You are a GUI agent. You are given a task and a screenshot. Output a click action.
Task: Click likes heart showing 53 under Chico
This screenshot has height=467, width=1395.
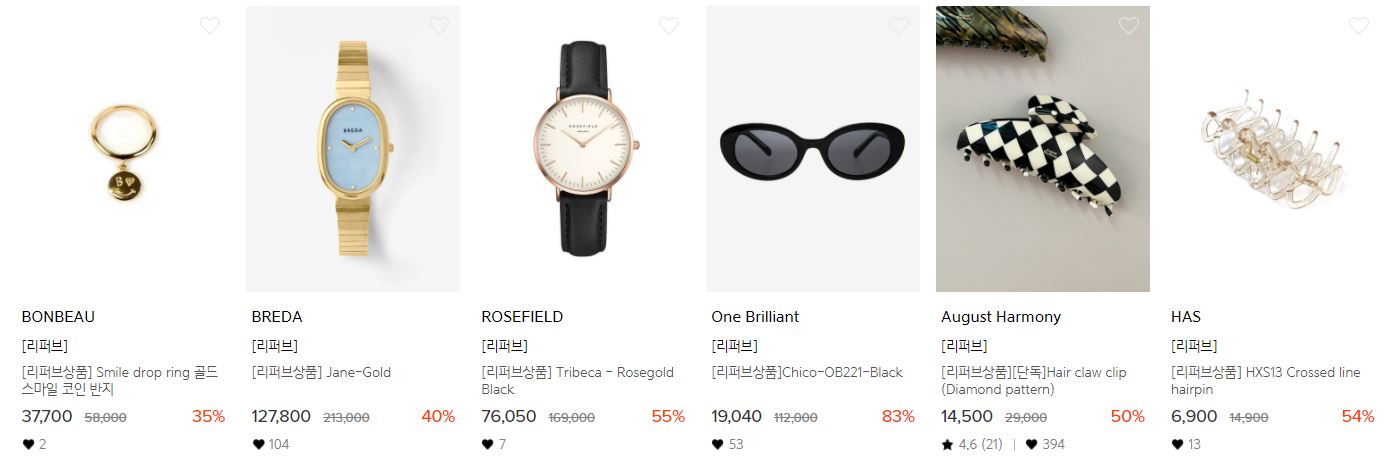[x=718, y=445]
